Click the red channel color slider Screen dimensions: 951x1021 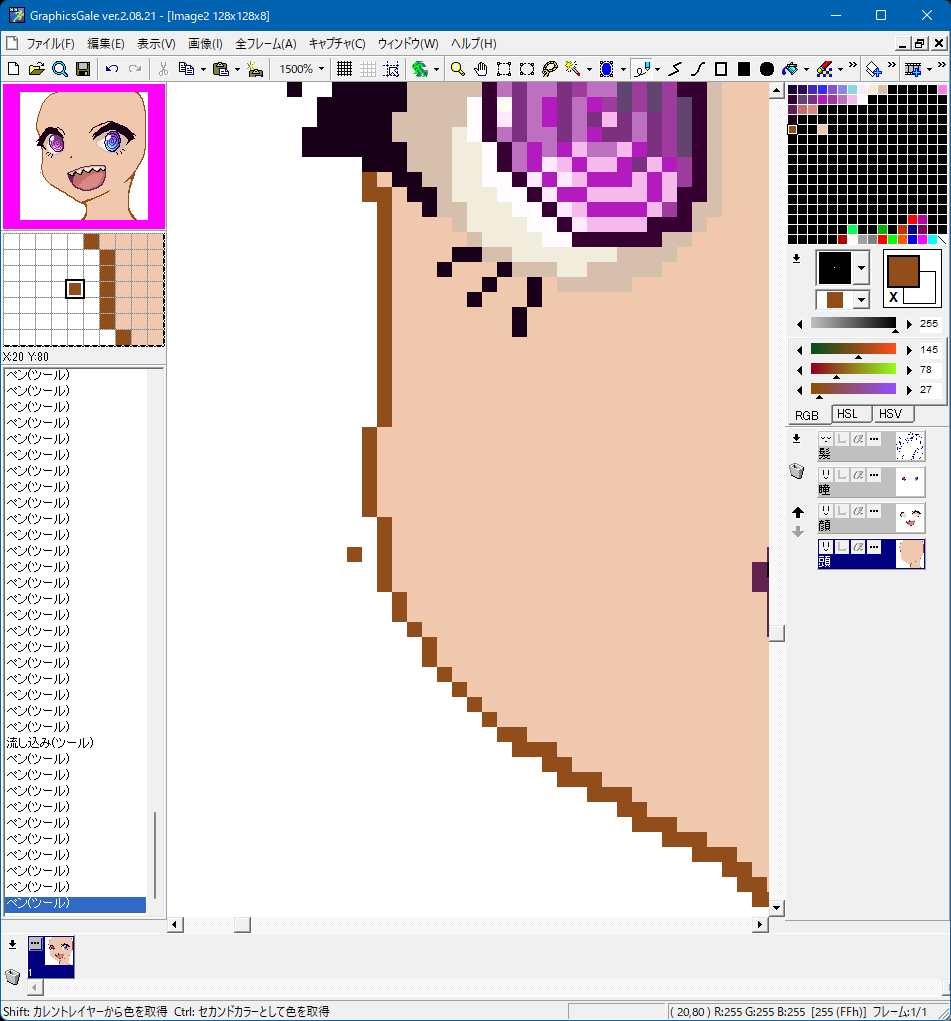853,349
